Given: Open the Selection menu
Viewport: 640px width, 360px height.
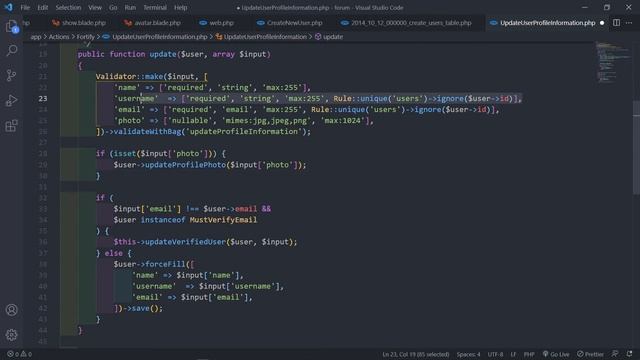Looking at the screenshot, I should coord(68,8).
